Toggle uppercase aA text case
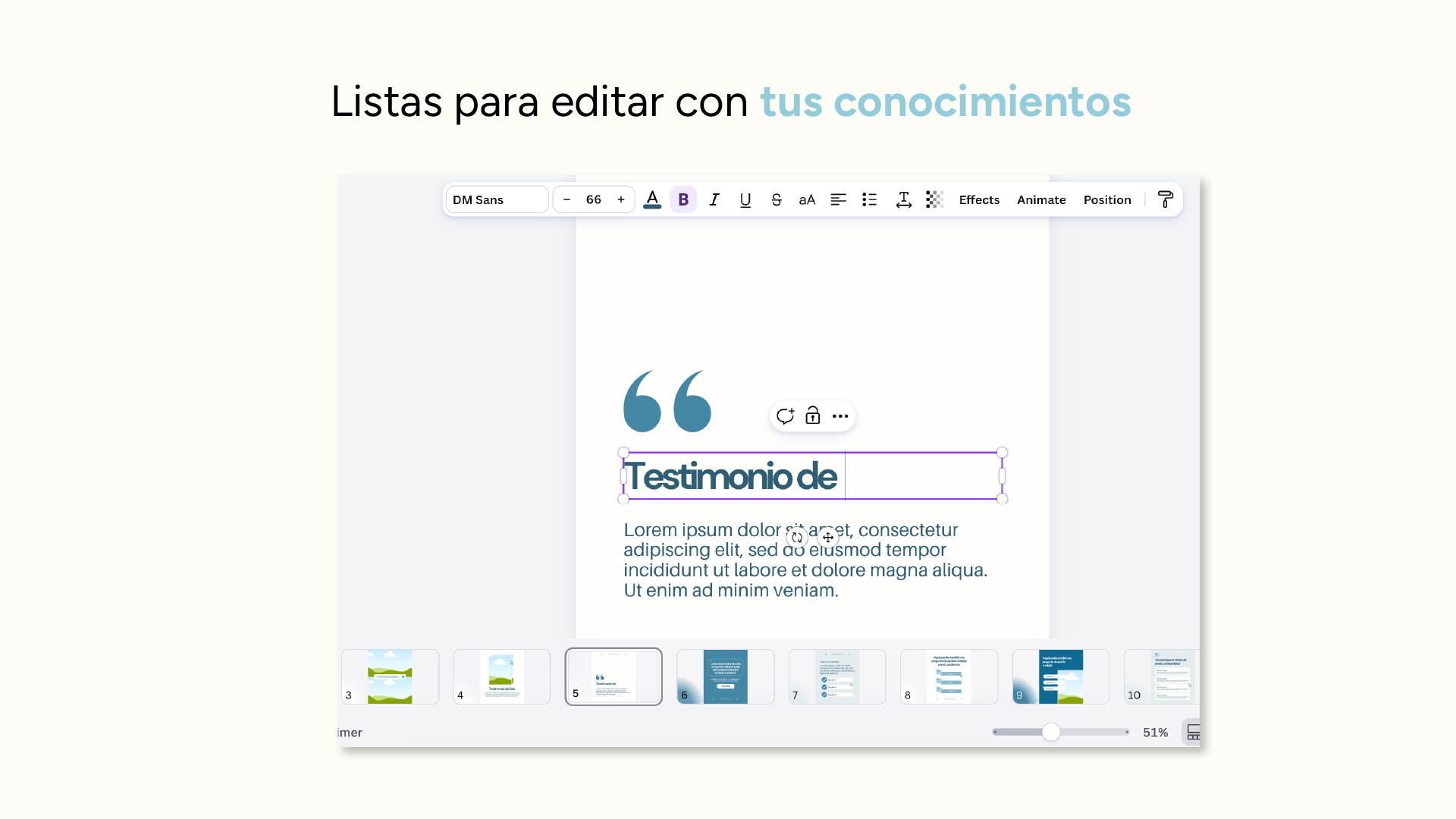1456x819 pixels. pos(807,199)
